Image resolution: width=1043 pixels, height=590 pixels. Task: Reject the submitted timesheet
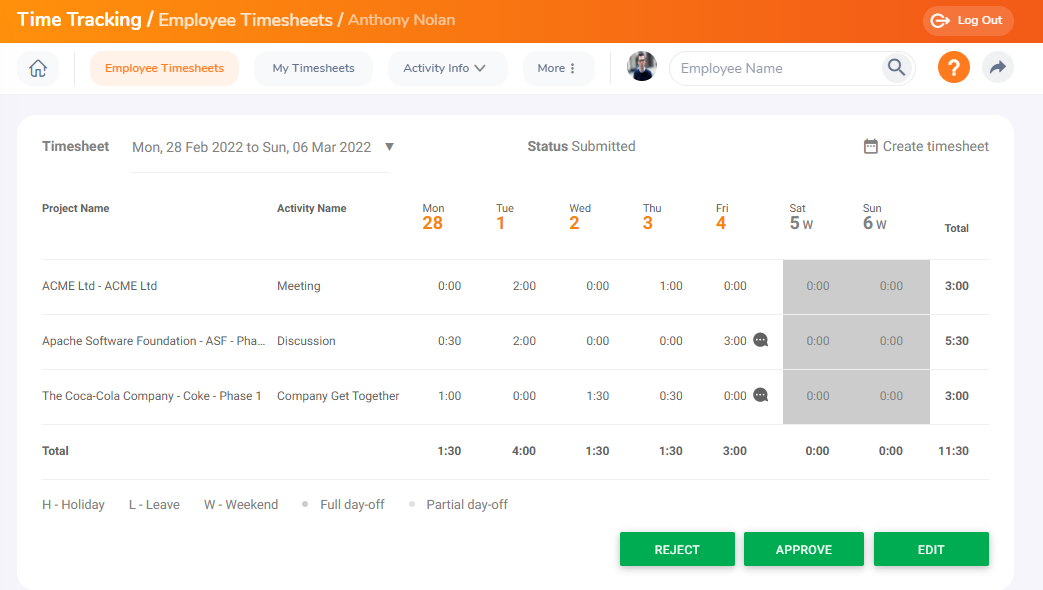click(677, 549)
